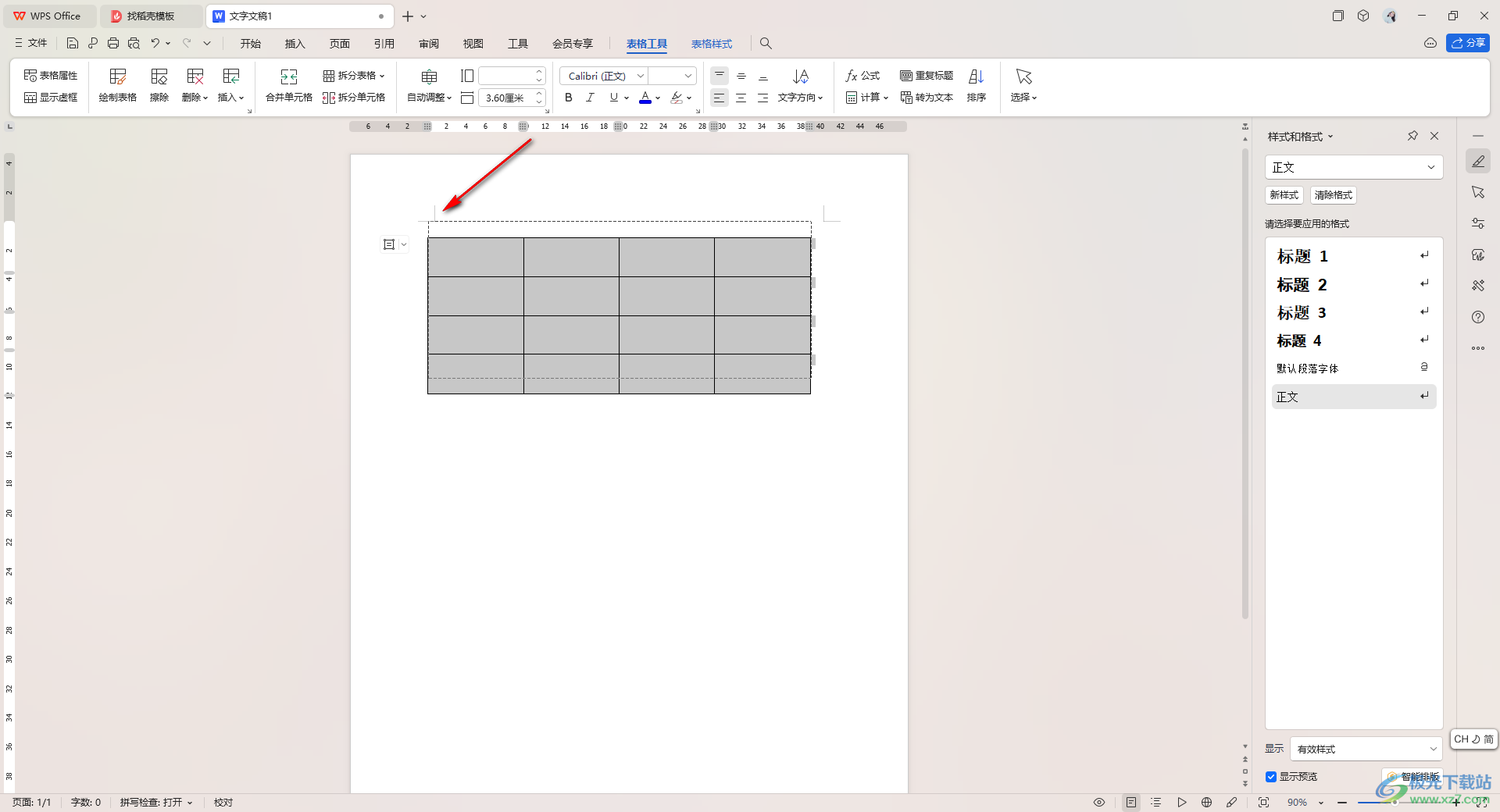Click the eye-protection mode icon in status bar
The height and width of the screenshot is (812, 1500).
1099,802
